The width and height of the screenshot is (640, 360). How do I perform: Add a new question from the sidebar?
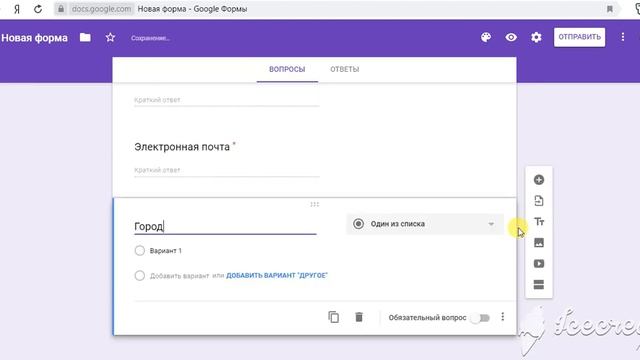(539, 180)
